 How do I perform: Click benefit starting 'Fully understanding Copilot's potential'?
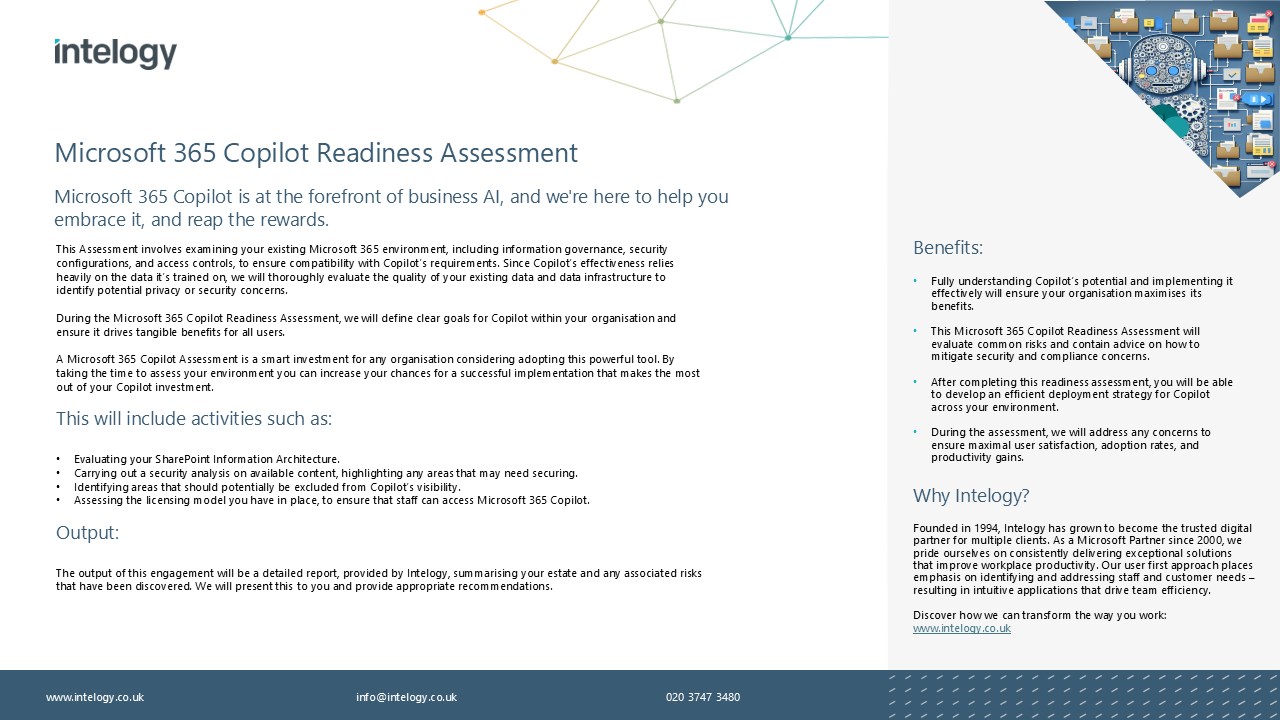click(1082, 294)
